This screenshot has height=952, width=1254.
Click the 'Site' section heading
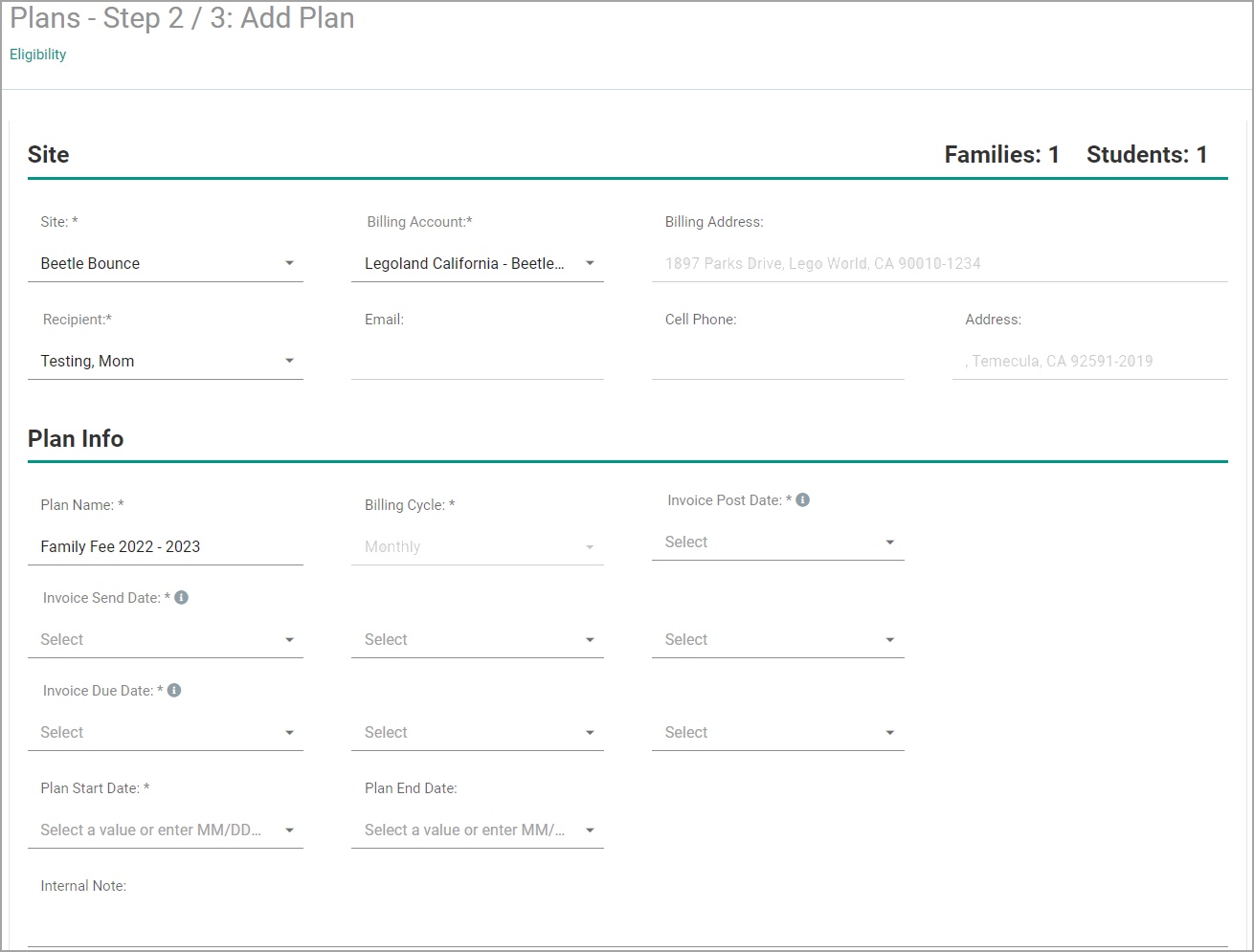click(x=48, y=155)
